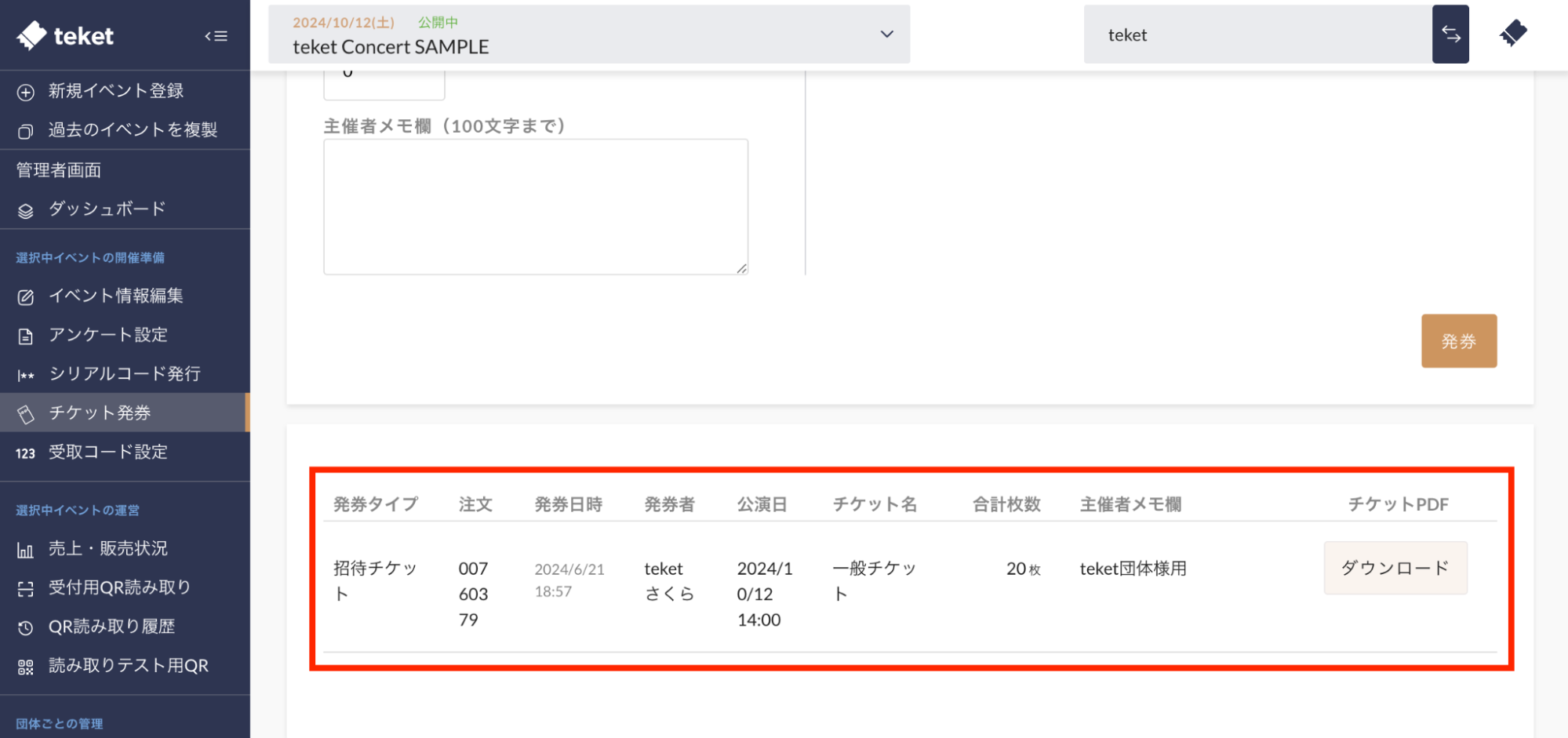Click 選択中イベントの運営 section heading
Viewport: 1568px width, 738px height.
(78, 511)
